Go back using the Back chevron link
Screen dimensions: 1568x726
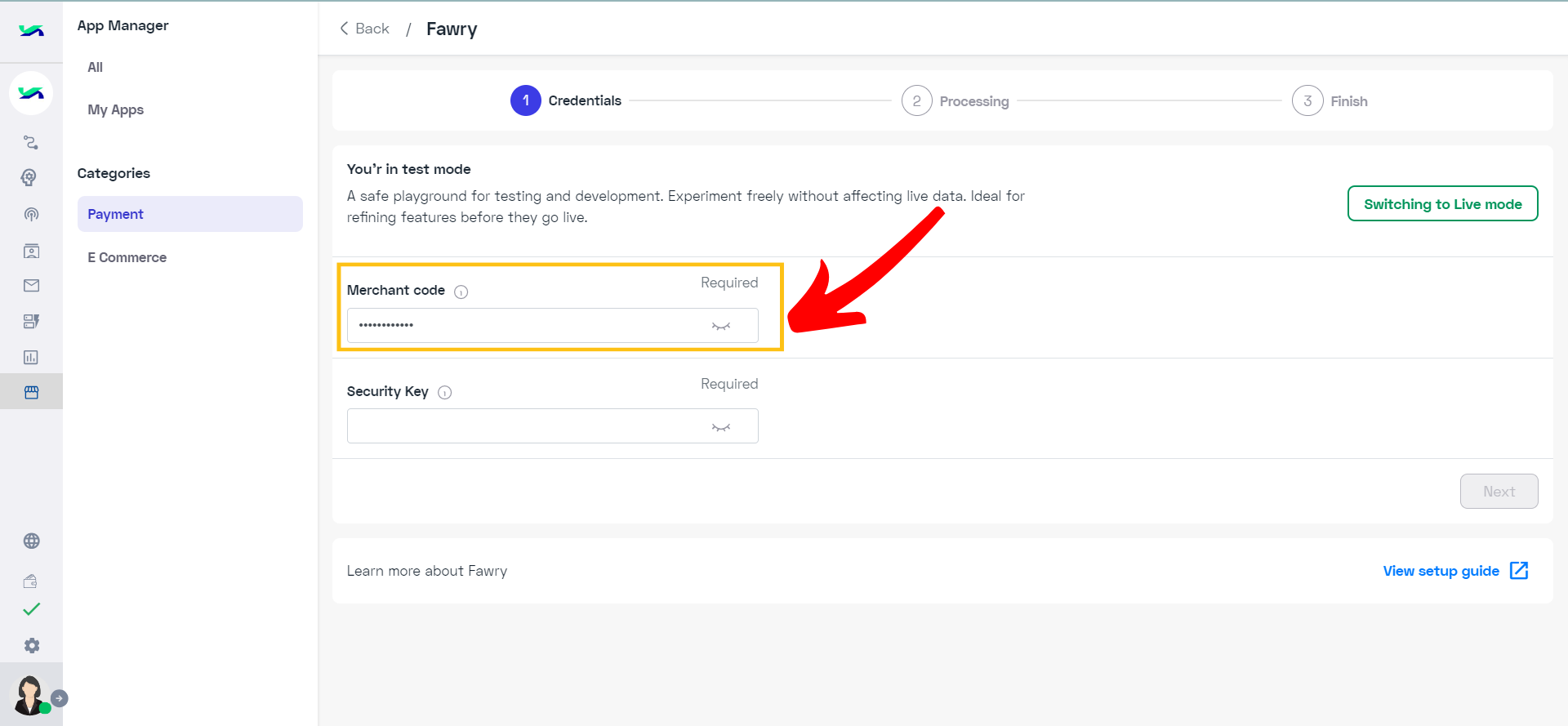pyautogui.click(x=364, y=29)
